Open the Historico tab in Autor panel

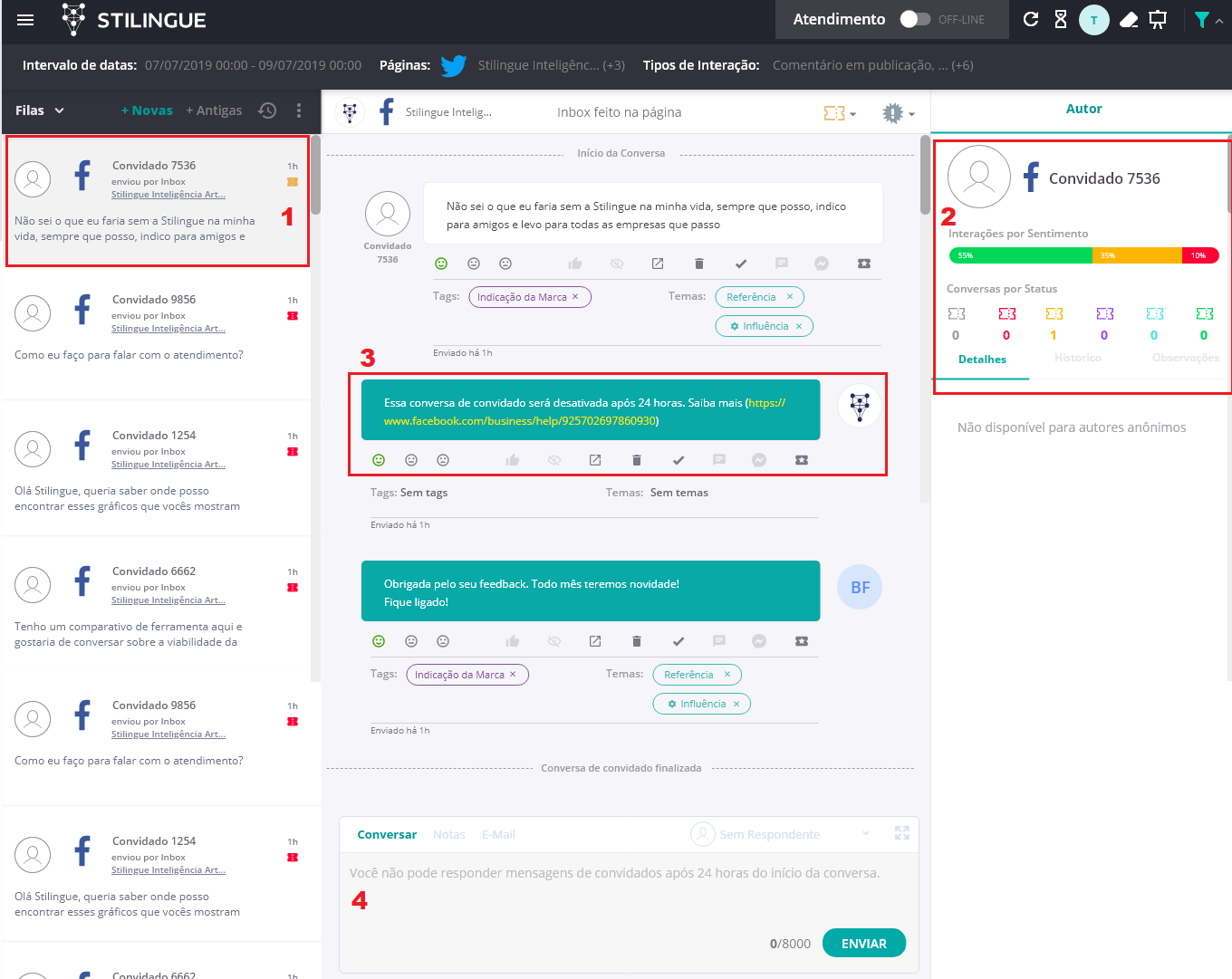[x=1078, y=359]
